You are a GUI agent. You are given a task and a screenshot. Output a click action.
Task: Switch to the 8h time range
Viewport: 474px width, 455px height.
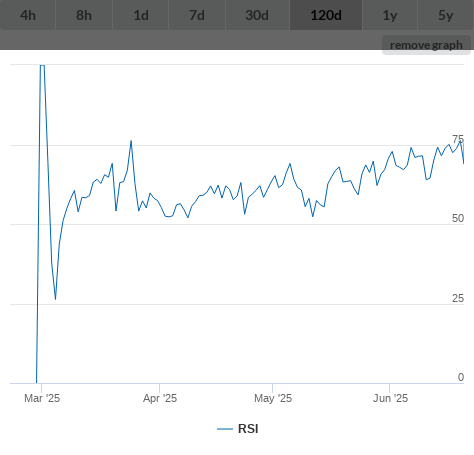tap(84, 15)
